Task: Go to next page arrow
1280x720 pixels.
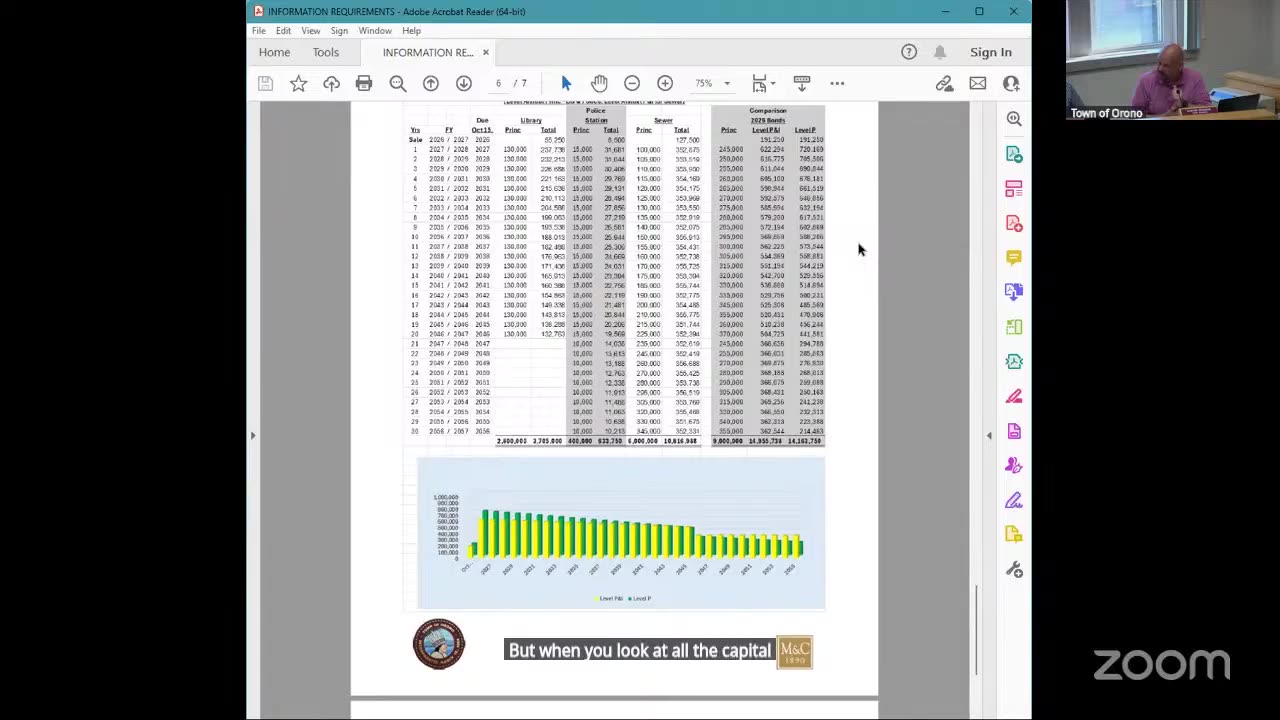Action: (464, 84)
